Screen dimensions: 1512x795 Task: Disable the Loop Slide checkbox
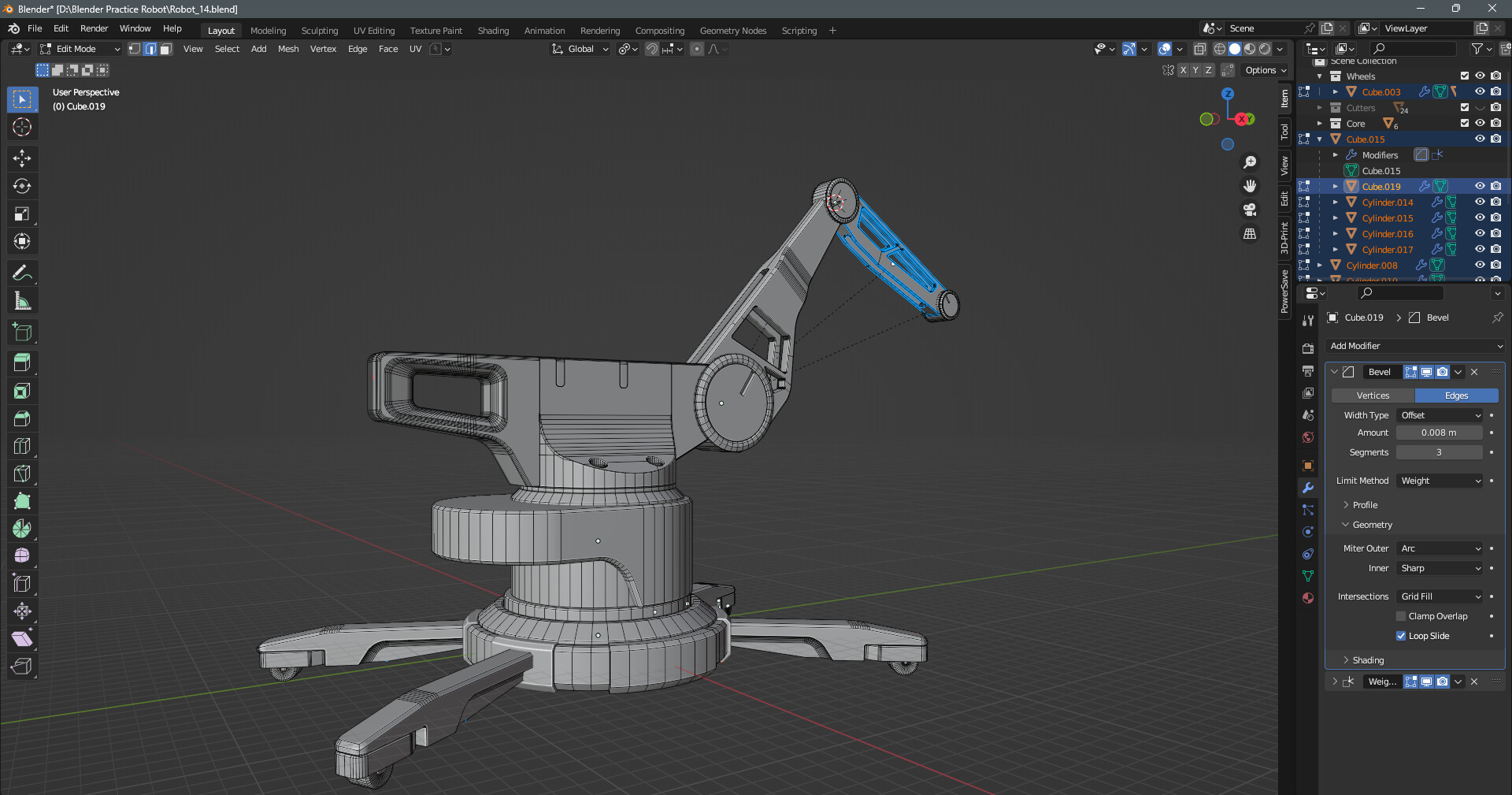click(1401, 636)
